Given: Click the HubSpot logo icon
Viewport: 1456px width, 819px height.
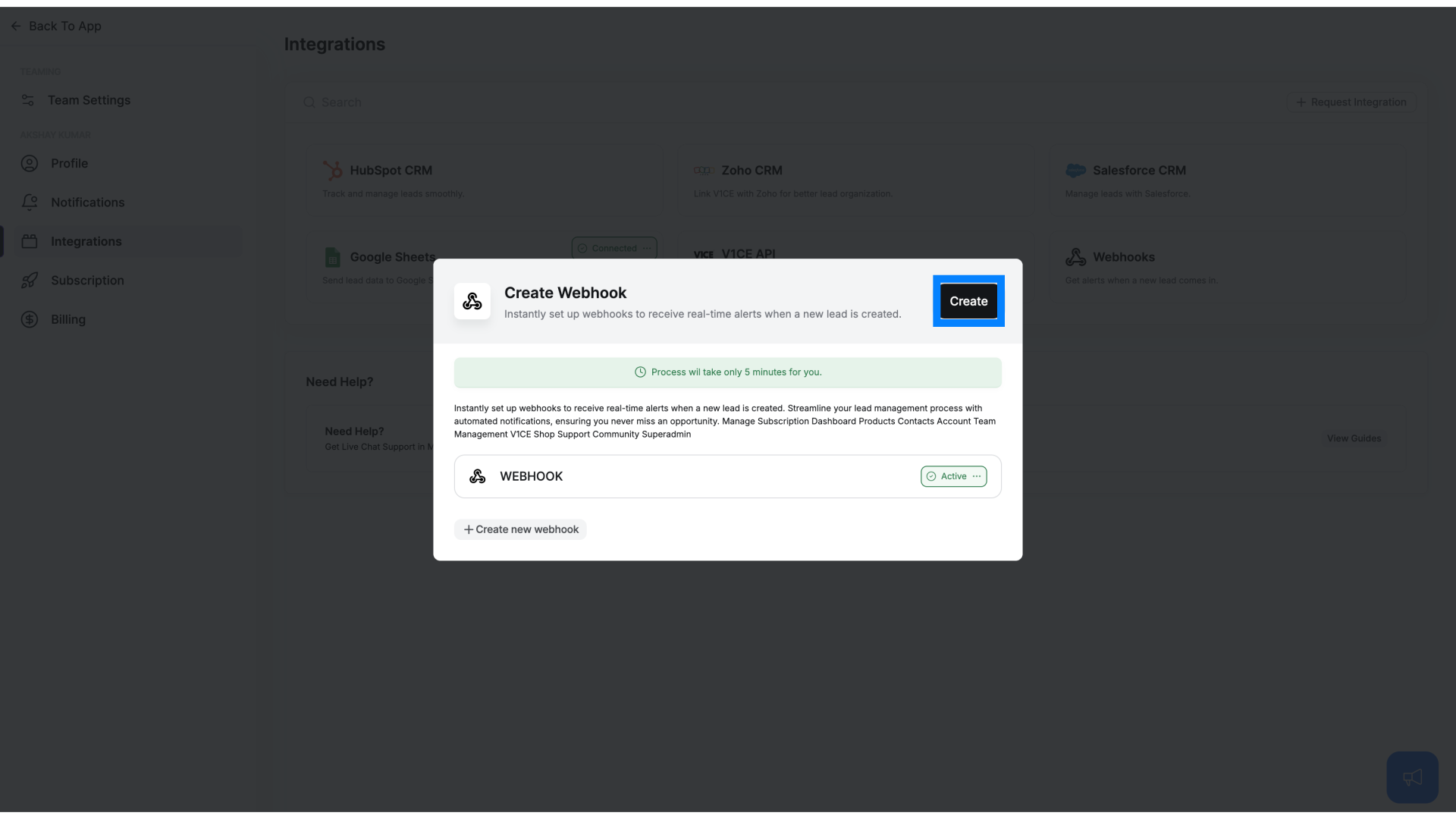Looking at the screenshot, I should click(332, 171).
